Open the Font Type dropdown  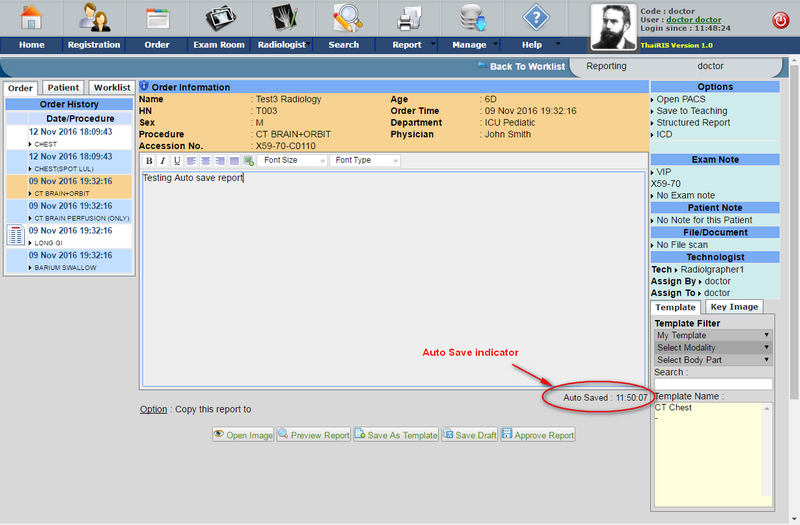tap(366, 161)
